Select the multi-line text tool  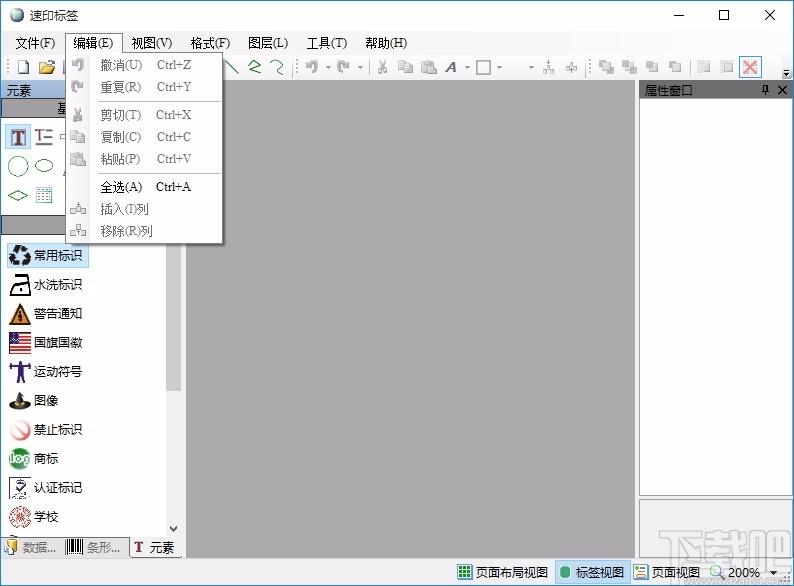click(x=44, y=137)
